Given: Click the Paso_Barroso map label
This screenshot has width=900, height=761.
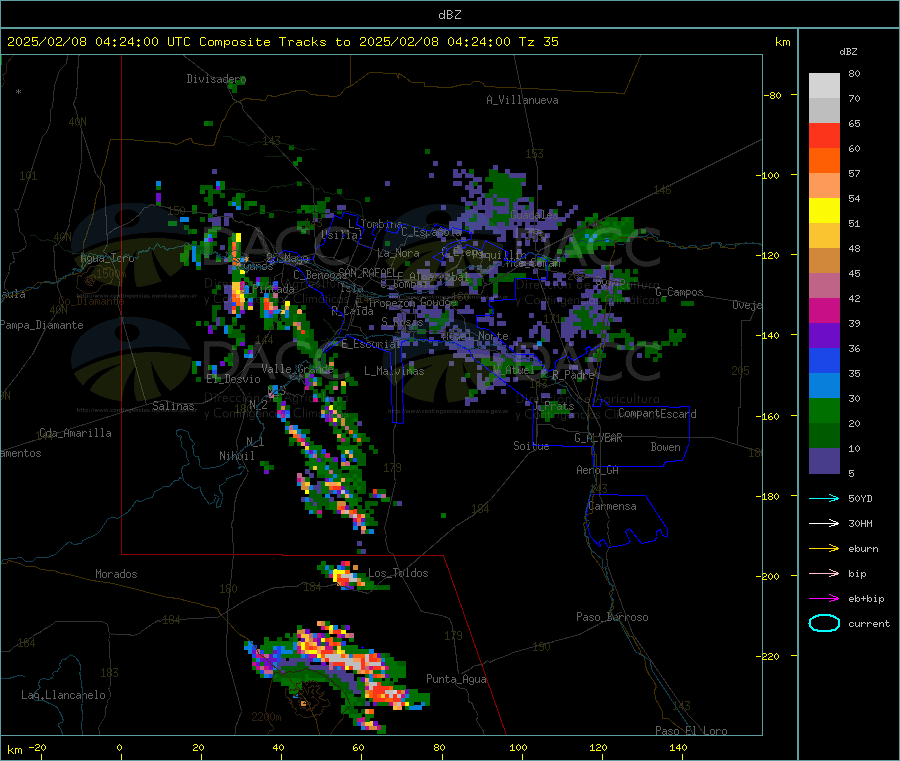Looking at the screenshot, I should tap(612, 617).
